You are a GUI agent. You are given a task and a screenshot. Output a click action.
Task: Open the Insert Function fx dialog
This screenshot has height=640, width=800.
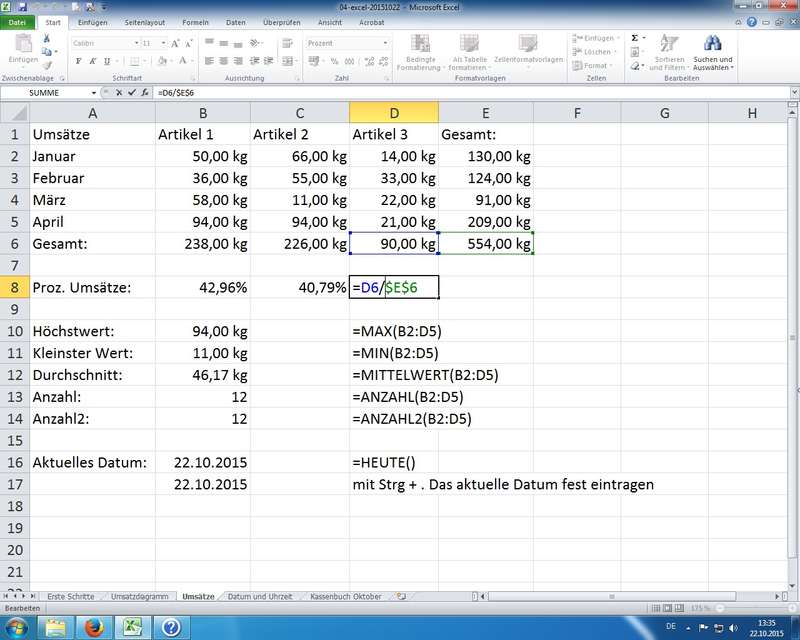click(145, 92)
